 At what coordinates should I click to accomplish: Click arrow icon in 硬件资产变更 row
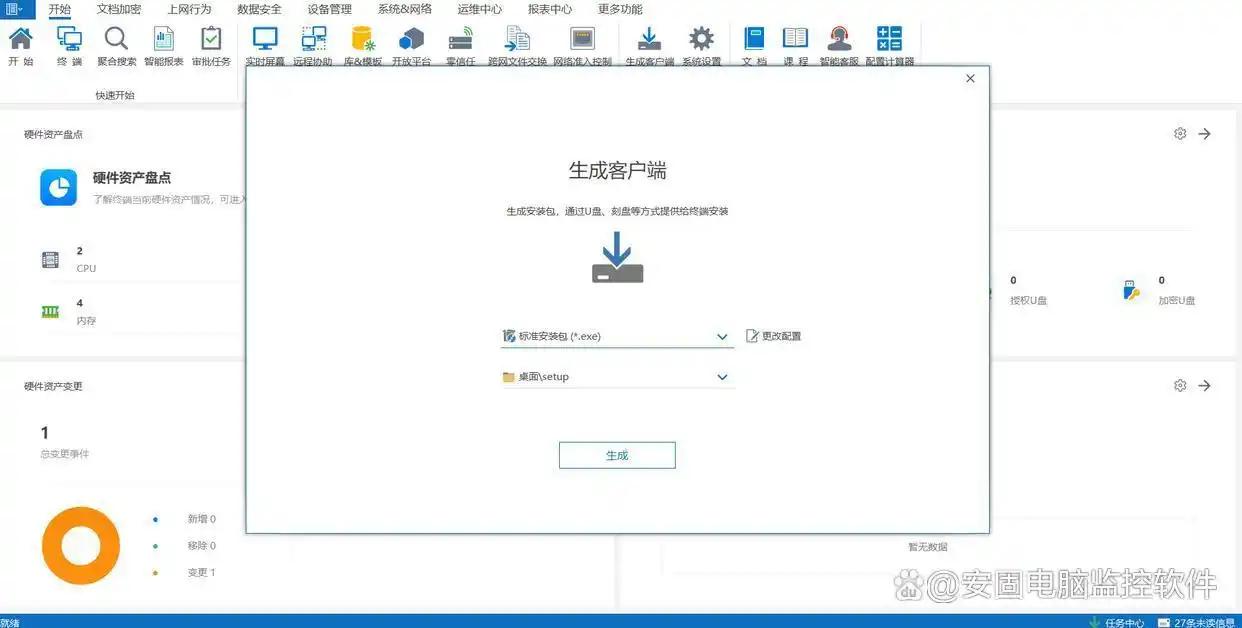[1205, 385]
